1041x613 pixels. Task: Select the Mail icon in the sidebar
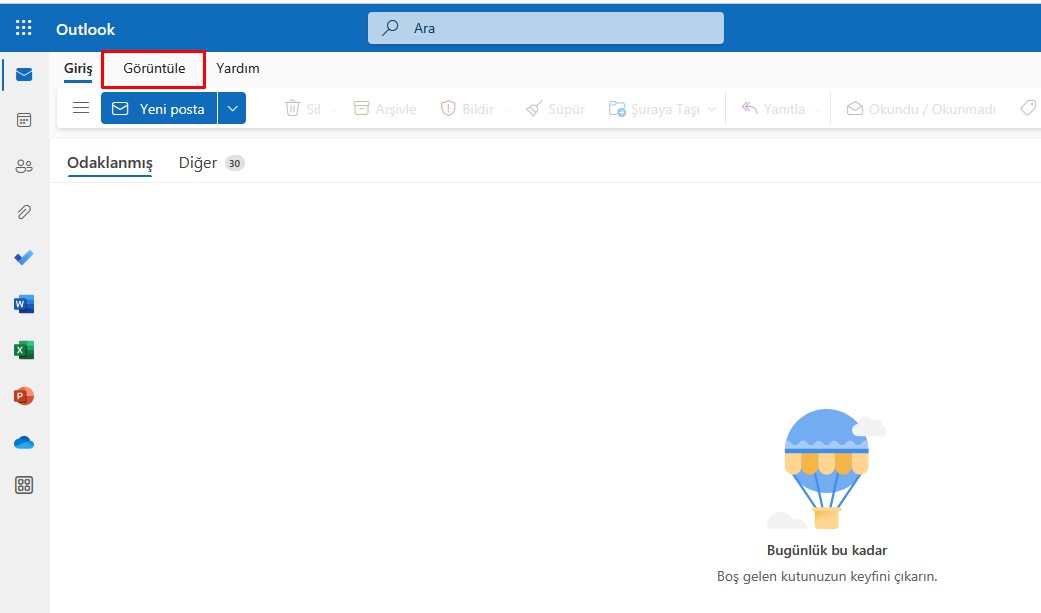[24, 72]
